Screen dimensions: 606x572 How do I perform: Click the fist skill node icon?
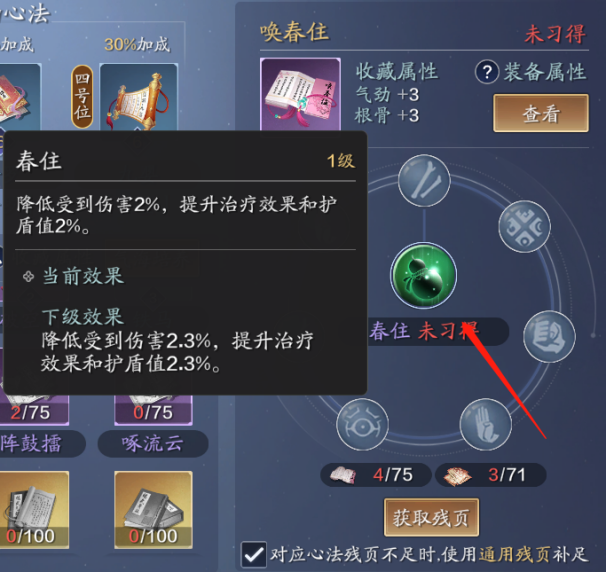549,336
